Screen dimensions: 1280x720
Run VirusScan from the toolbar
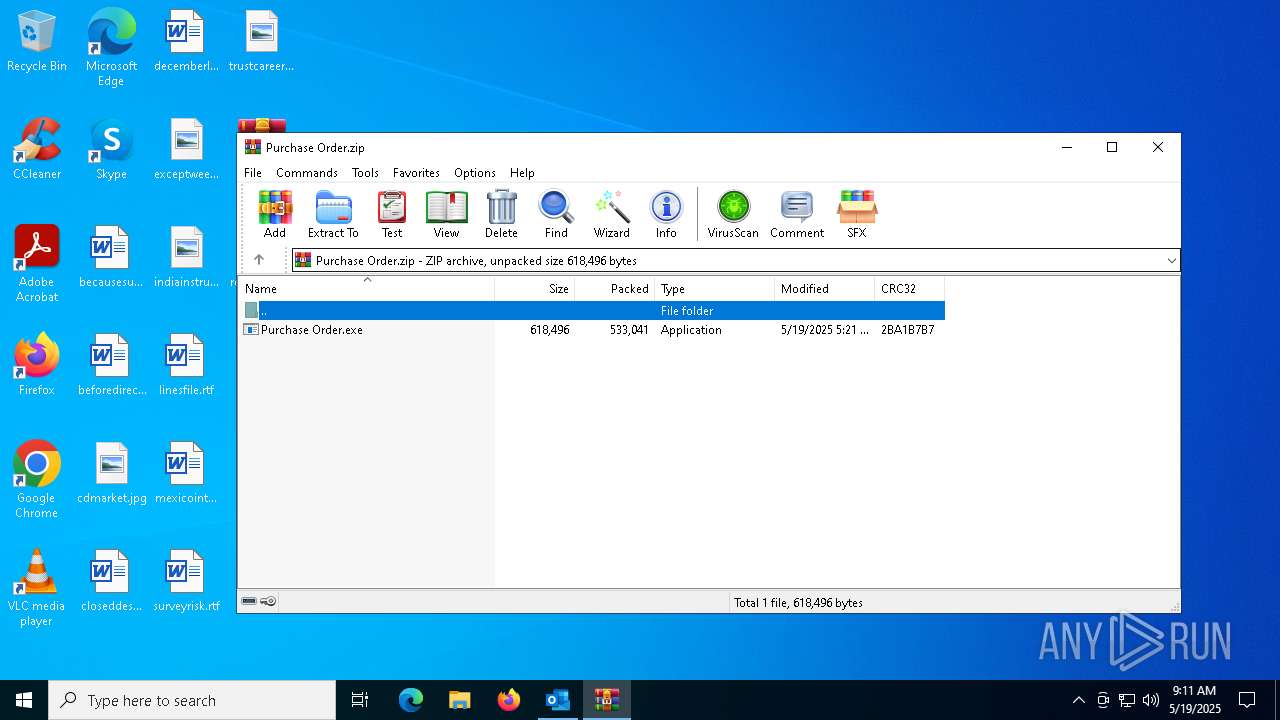point(733,214)
